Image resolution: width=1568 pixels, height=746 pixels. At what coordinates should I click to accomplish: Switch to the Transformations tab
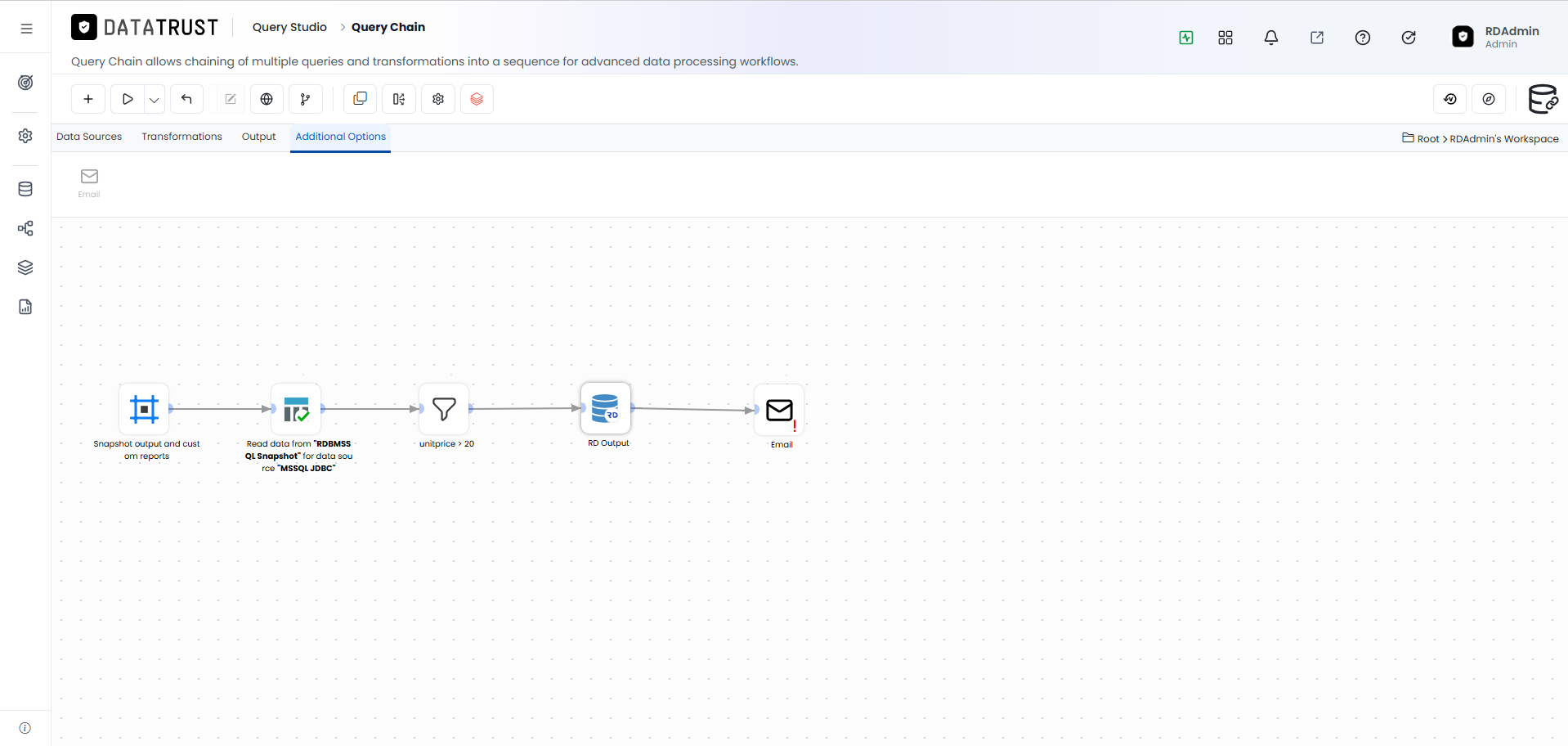181,137
